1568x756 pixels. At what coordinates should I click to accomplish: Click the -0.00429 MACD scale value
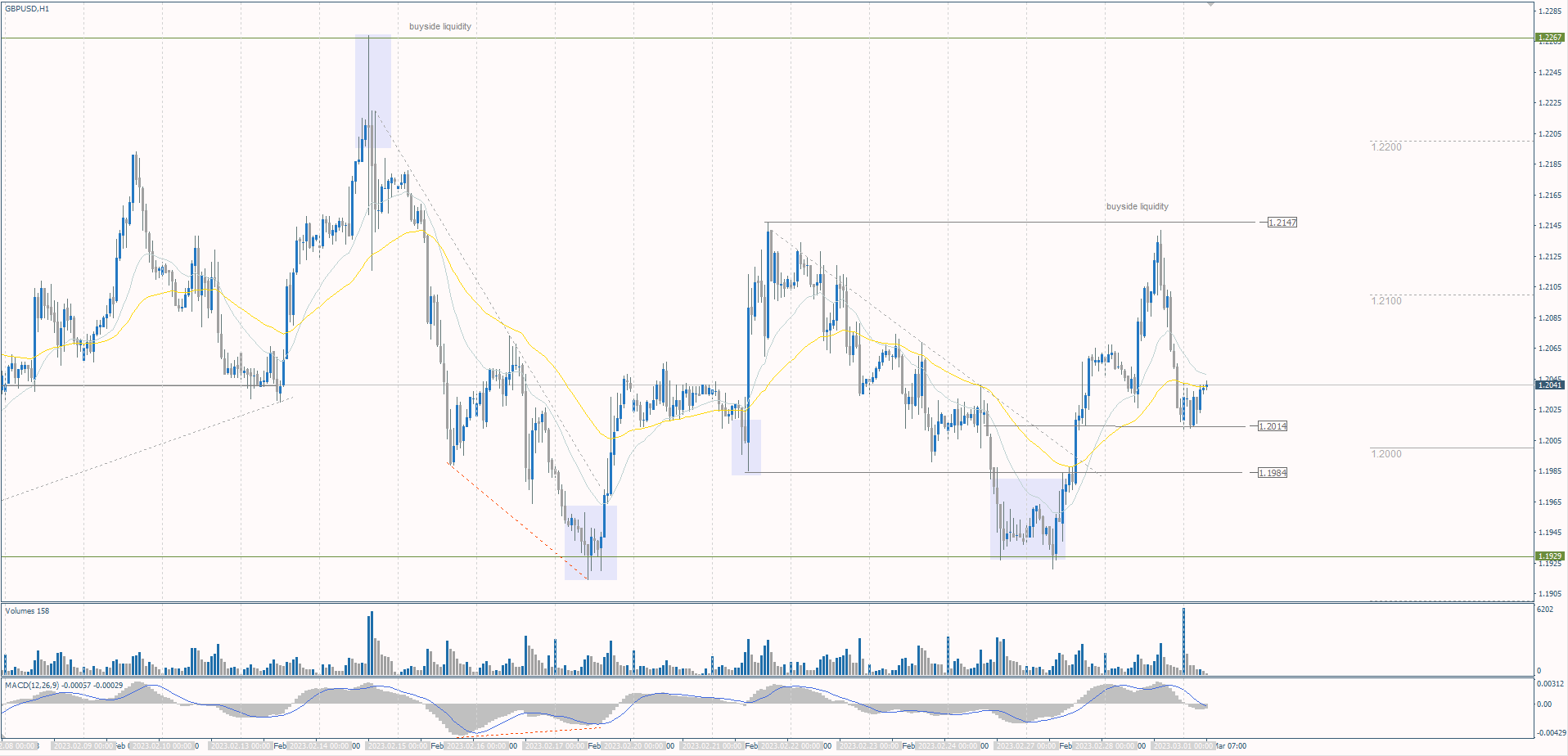coord(1550,732)
